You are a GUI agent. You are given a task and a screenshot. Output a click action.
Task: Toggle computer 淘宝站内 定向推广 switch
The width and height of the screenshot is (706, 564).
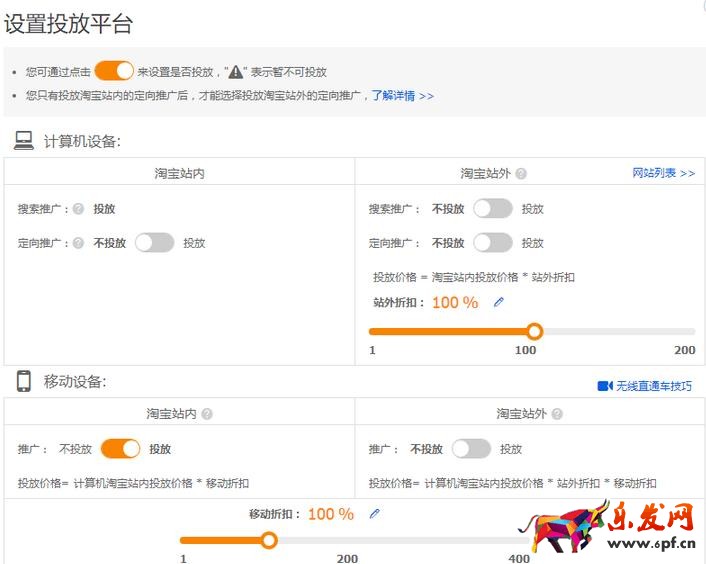tap(154, 243)
